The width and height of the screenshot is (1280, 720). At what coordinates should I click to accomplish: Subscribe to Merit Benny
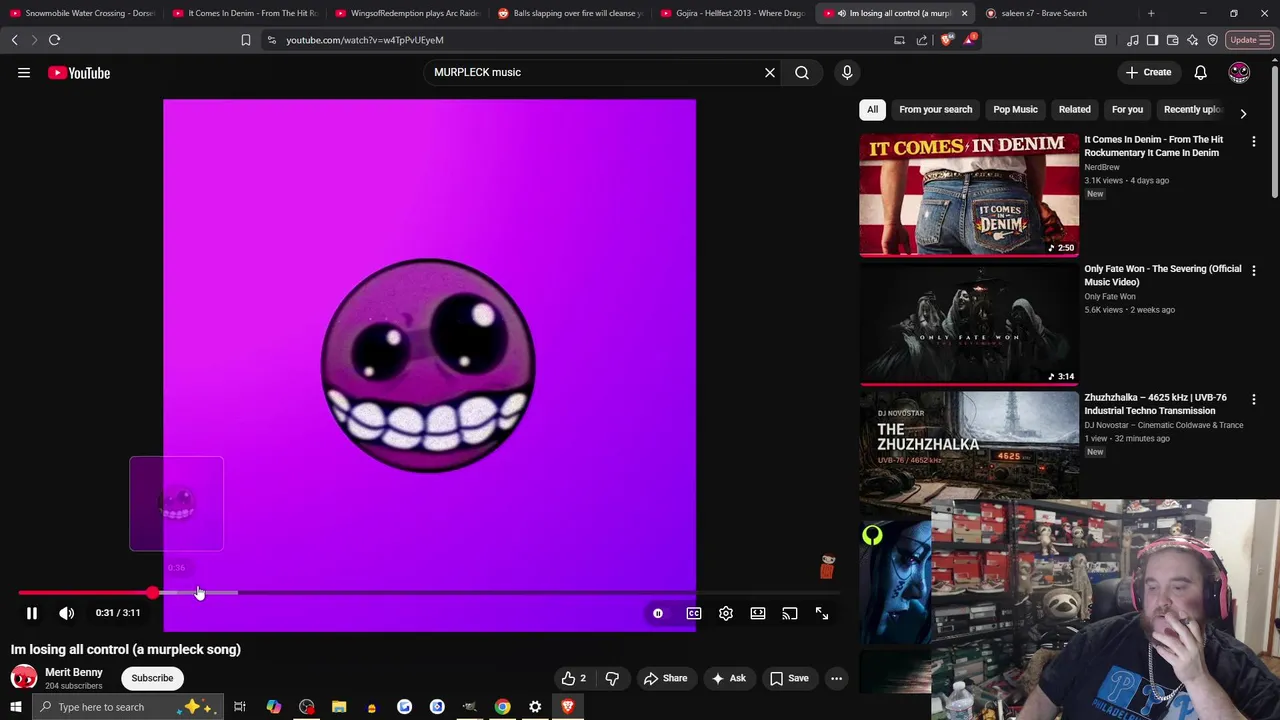pyautogui.click(x=152, y=678)
